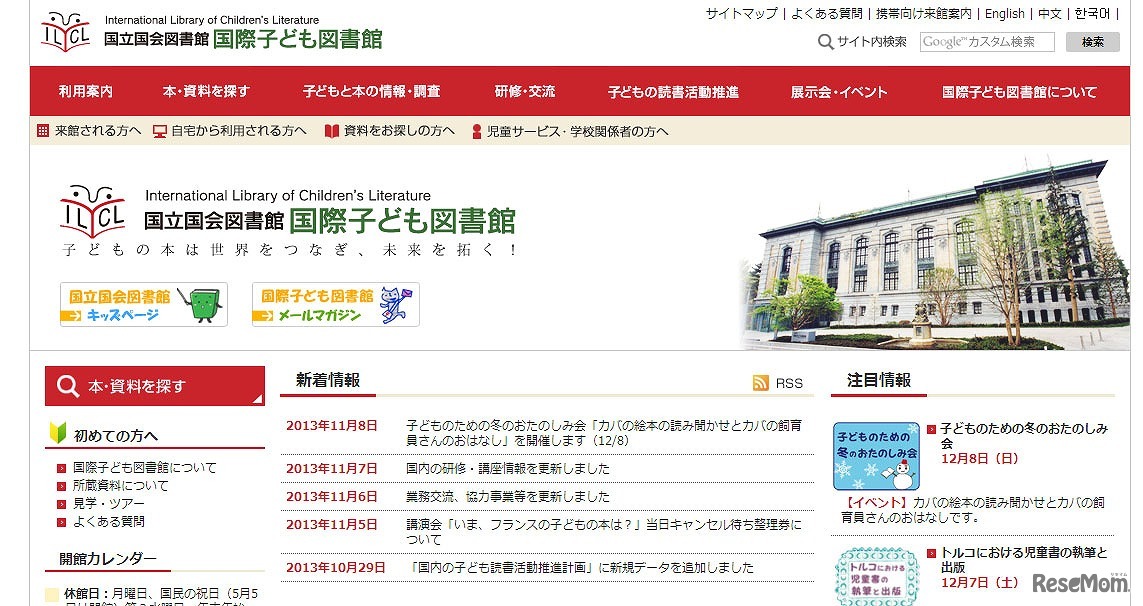The height and width of the screenshot is (606, 1143).
Task: Open the 資料をお探しの方へ link
Action: pyautogui.click(x=399, y=131)
